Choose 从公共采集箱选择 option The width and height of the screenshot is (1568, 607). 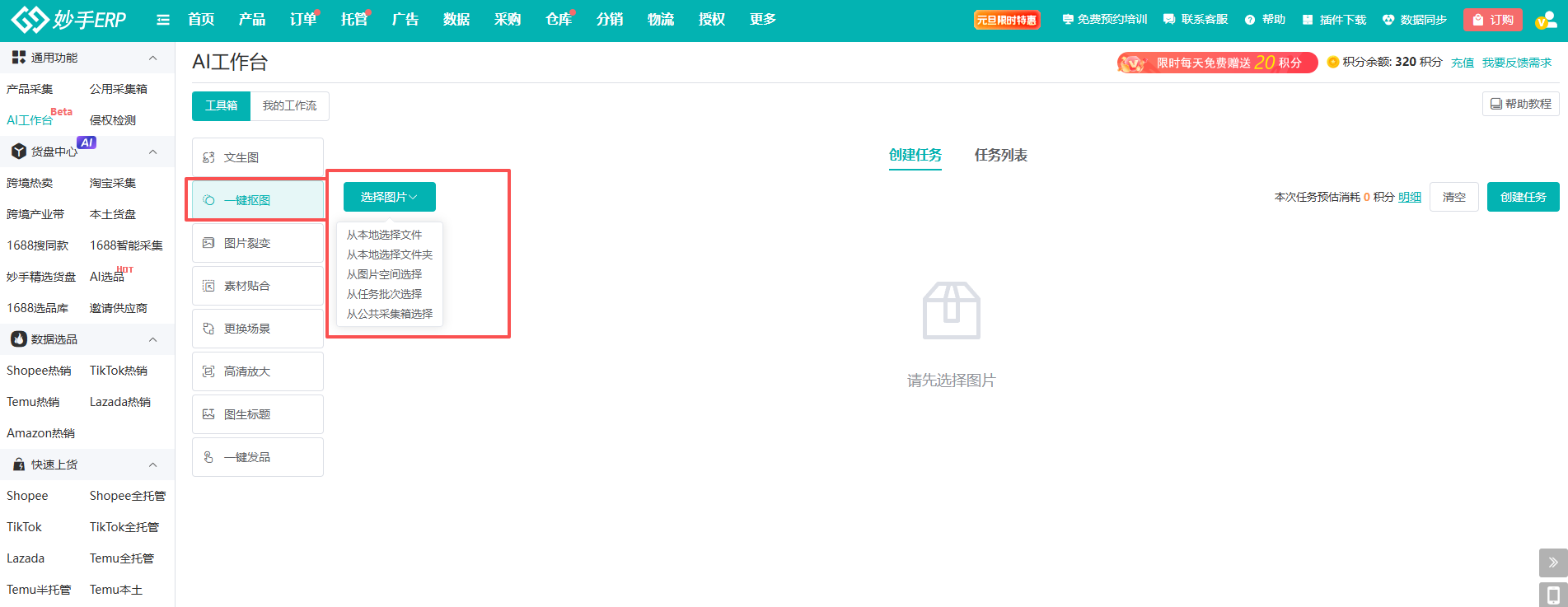click(x=390, y=314)
